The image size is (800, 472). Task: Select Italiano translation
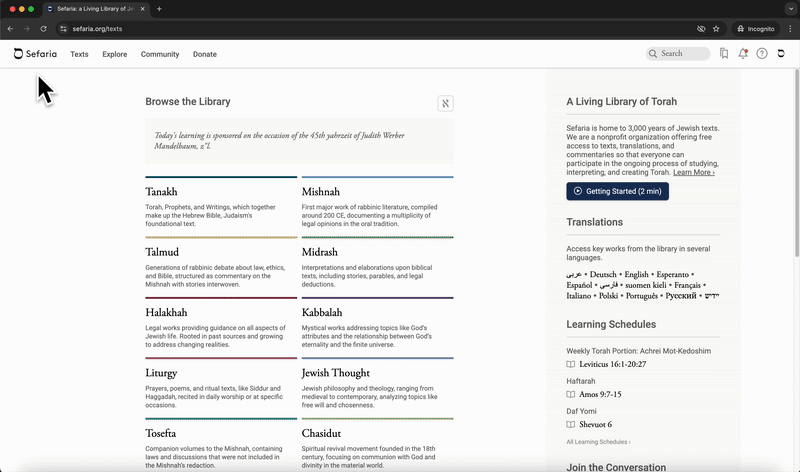pyautogui.click(x=579, y=296)
